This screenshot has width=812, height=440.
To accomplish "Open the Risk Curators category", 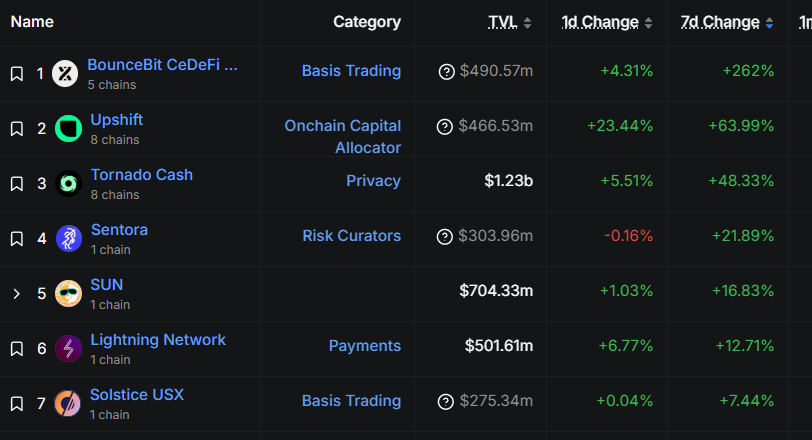I will [x=352, y=236].
